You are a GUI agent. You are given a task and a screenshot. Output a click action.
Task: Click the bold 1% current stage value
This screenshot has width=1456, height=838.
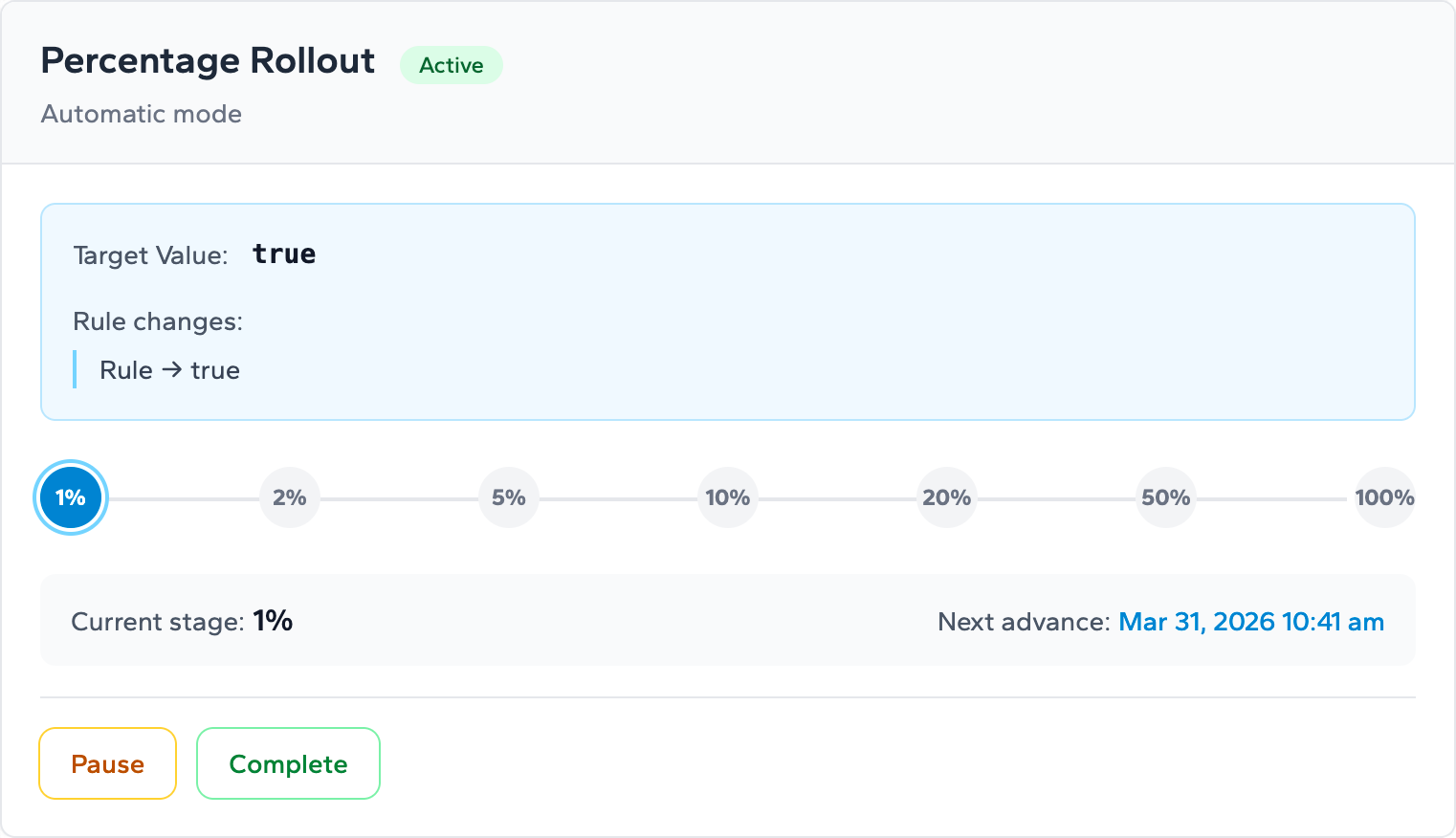click(273, 621)
